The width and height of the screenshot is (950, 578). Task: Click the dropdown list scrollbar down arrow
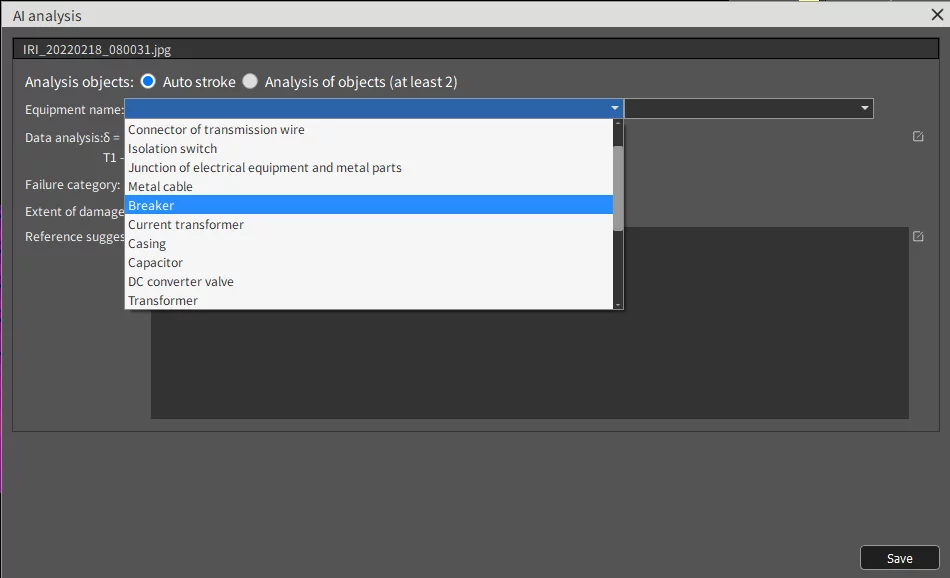pyautogui.click(x=618, y=305)
